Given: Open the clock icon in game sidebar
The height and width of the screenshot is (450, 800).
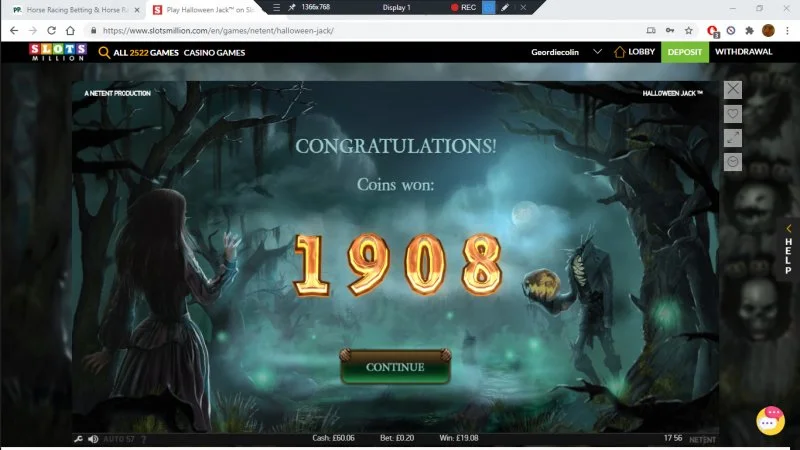Looking at the screenshot, I should pos(733,162).
